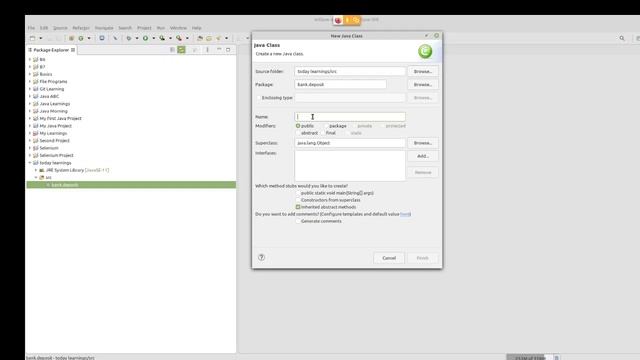This screenshot has width=640, height=360.
Task: Enable the final modifier checkbox
Action: [322, 133]
